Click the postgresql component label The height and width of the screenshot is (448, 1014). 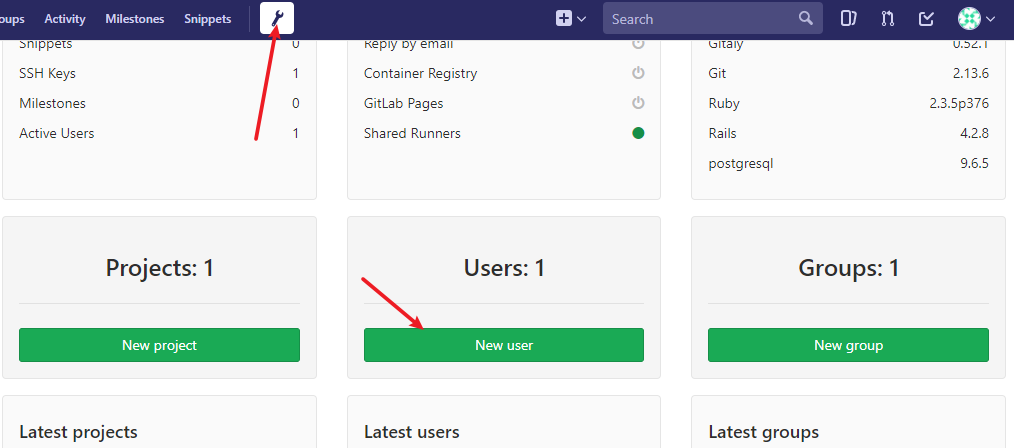tap(740, 163)
